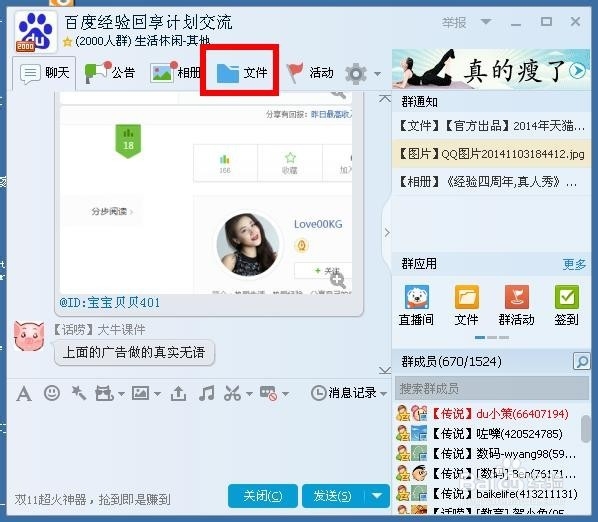Expand the 消息记录 dropdown arrow
The image size is (598, 522).
[x=384, y=394]
